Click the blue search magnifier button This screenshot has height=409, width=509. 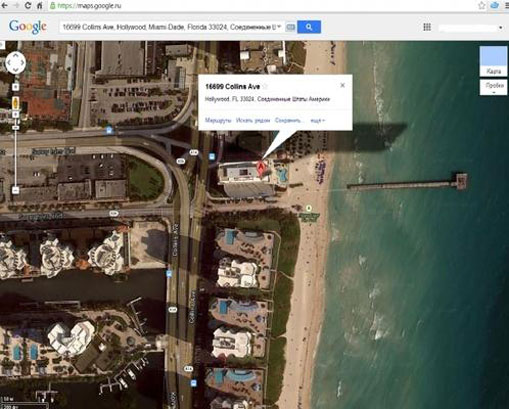point(309,27)
